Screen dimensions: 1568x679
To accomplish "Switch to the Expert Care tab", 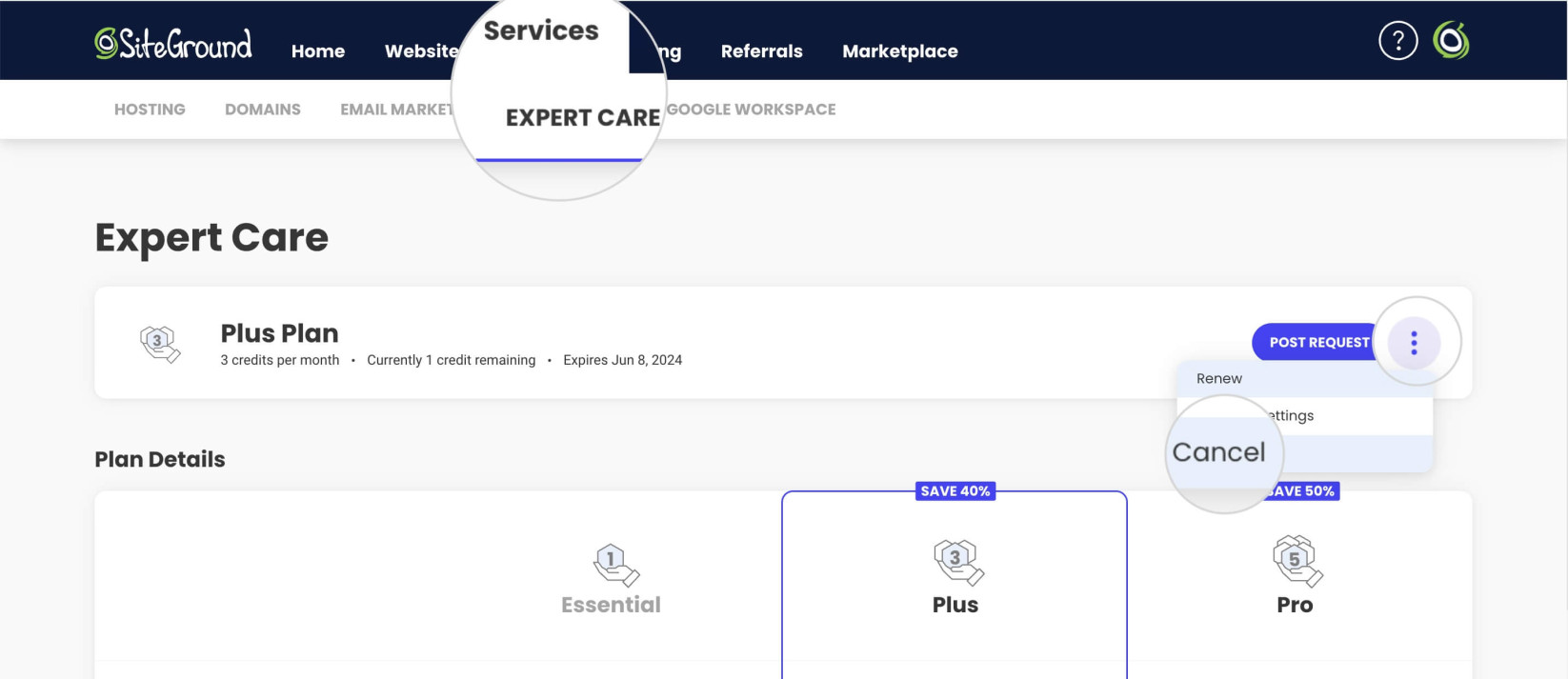I will click(x=583, y=118).
